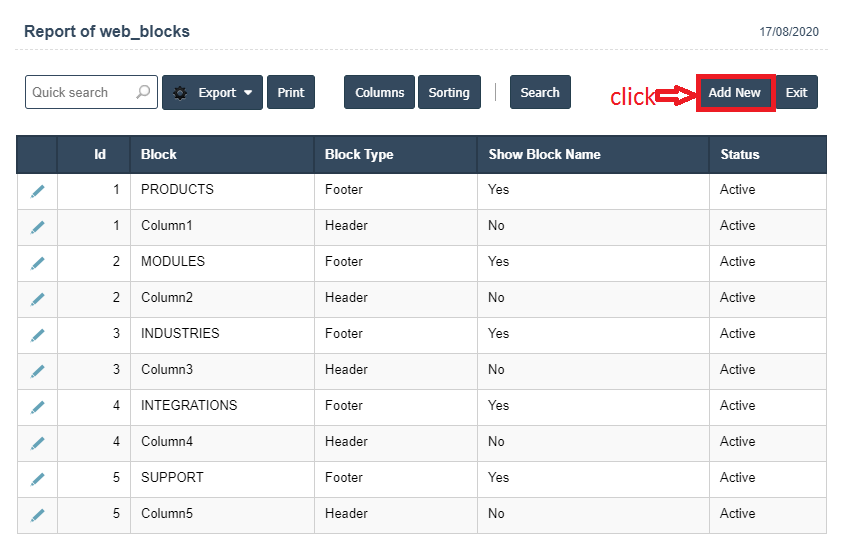Open the Columns selection button

tap(379, 92)
